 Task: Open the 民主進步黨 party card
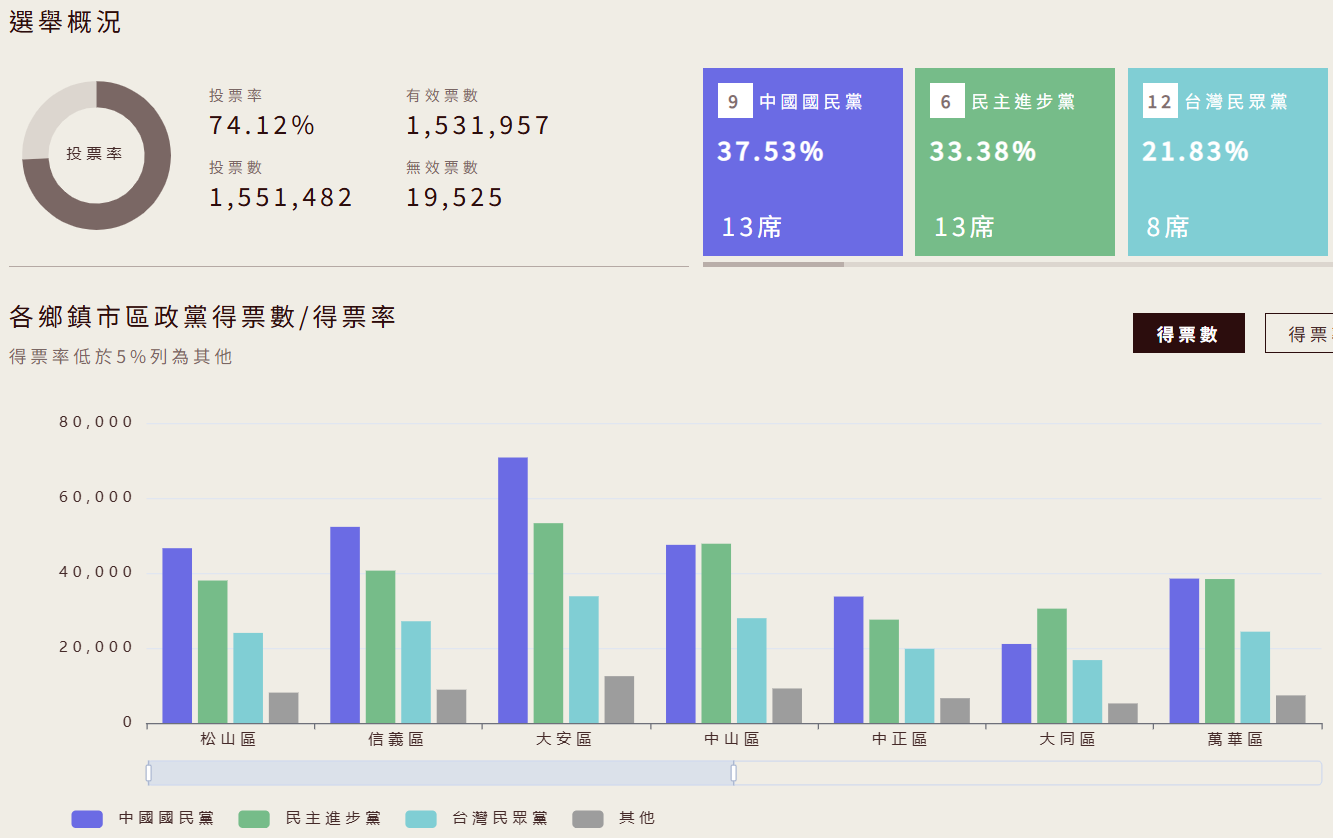[1015, 162]
